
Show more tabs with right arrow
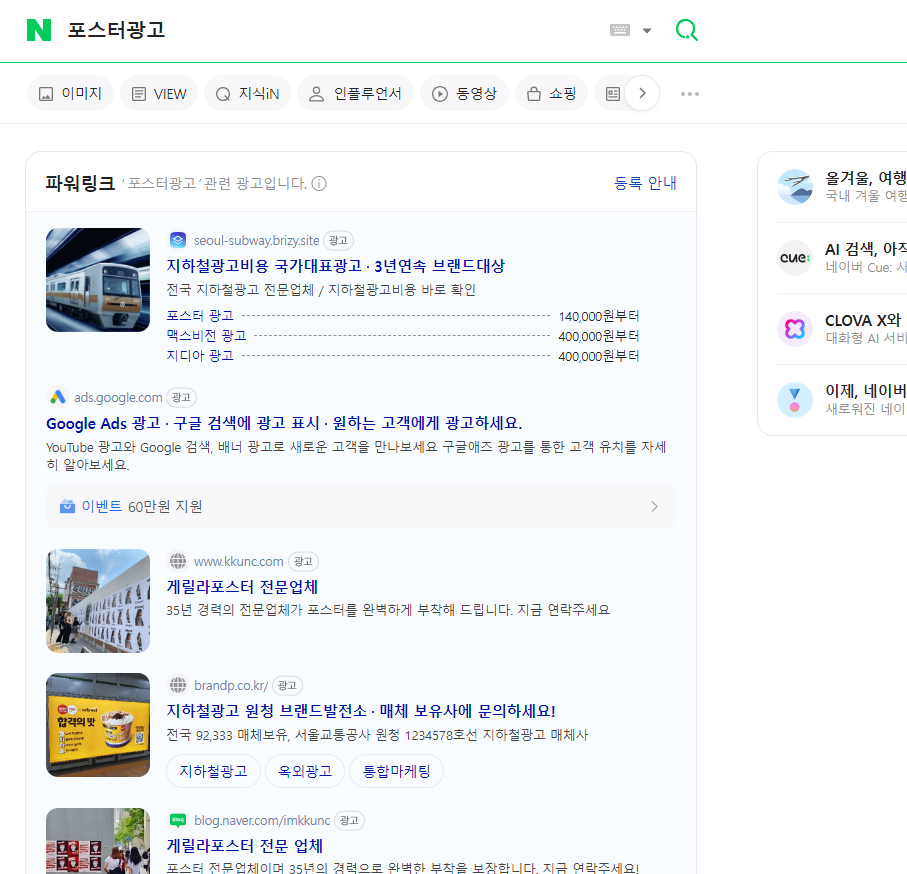coord(642,93)
